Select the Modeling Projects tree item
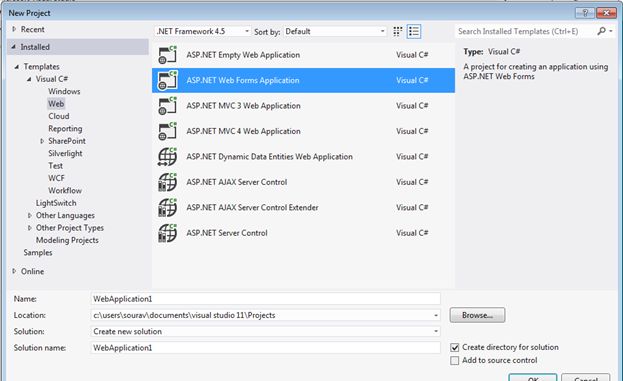 point(67,240)
